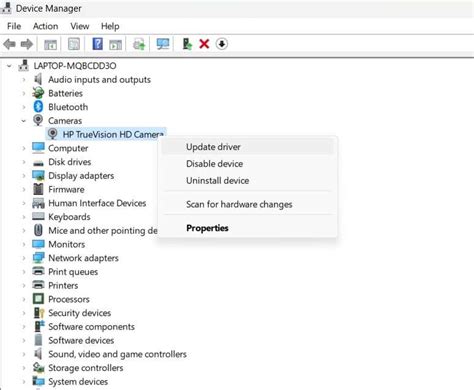This screenshot has width=474, height=390.
Task: Click the Forward arrow toolbar icon
Action: (27, 44)
